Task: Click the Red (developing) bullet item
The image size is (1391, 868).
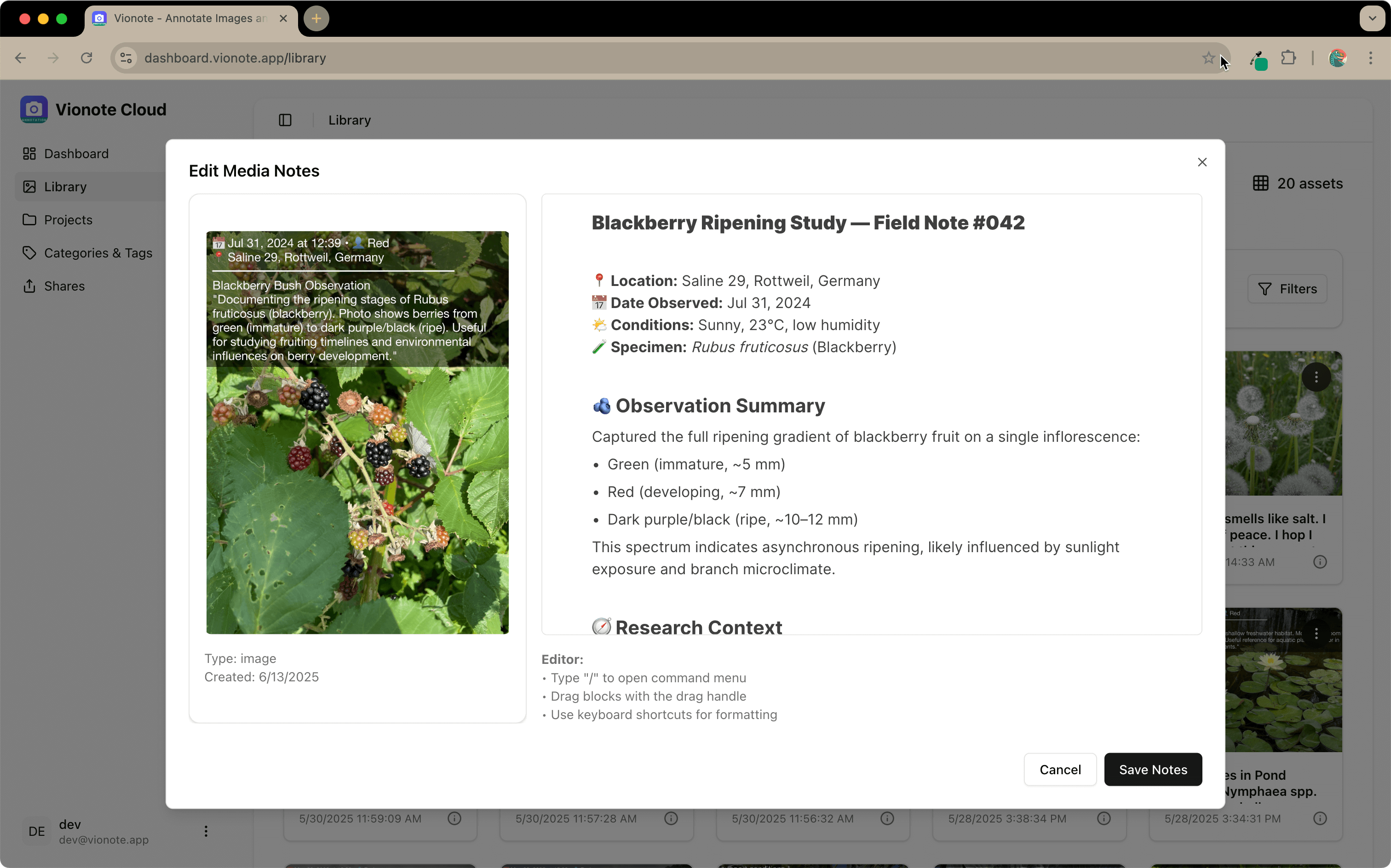Action: [x=694, y=491]
